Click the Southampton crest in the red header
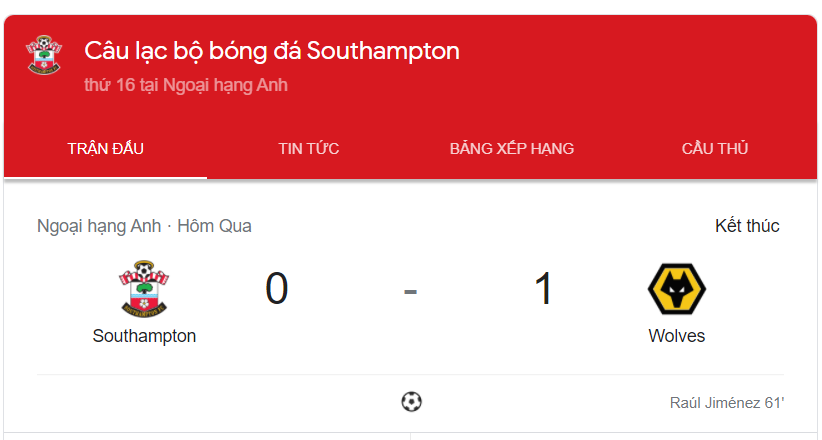This screenshot has height=440, width=822. pyautogui.click(x=44, y=55)
